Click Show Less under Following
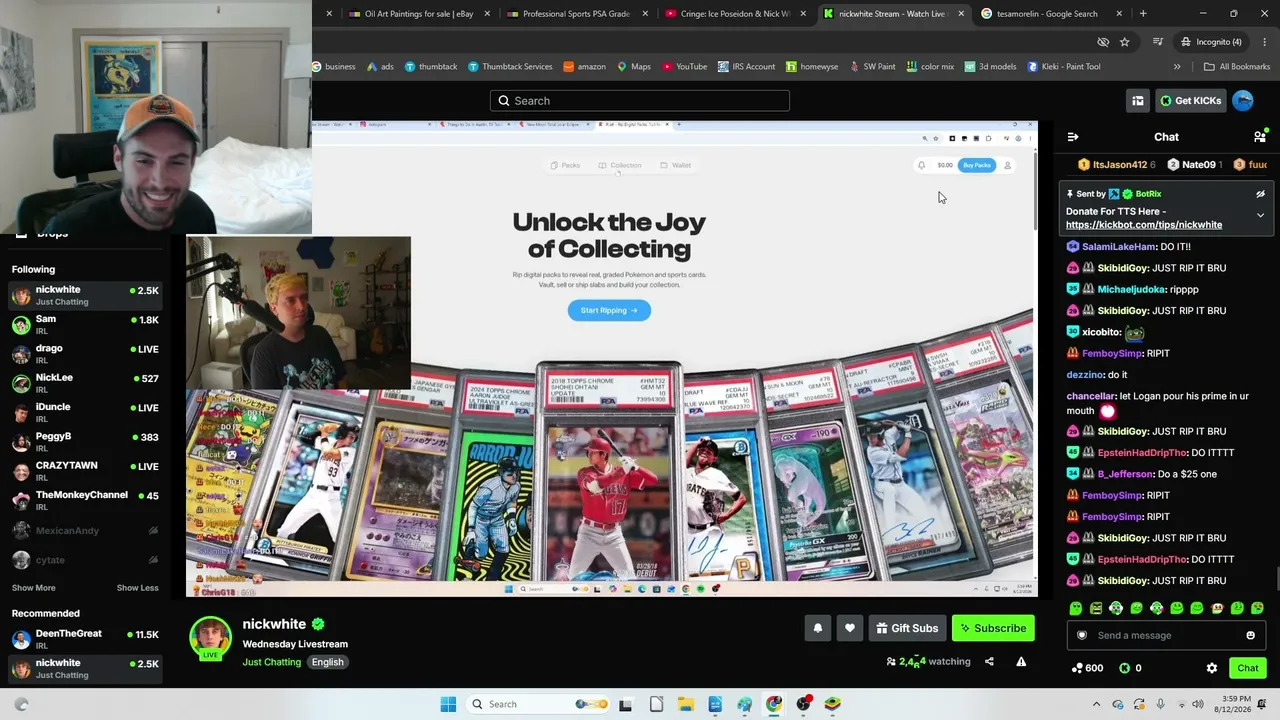1280x720 pixels. (138, 588)
